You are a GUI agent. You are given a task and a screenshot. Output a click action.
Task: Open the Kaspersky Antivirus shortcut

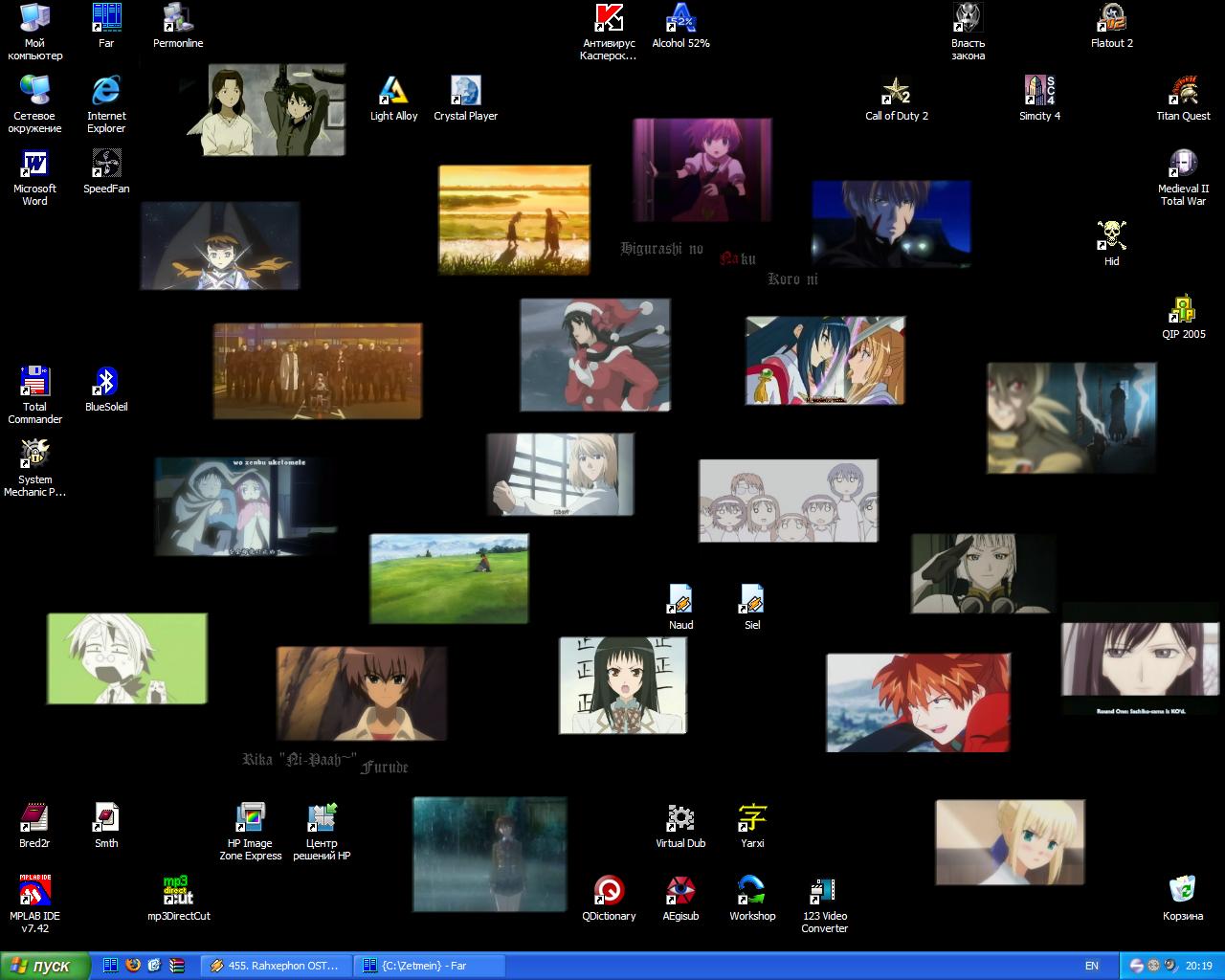609,20
